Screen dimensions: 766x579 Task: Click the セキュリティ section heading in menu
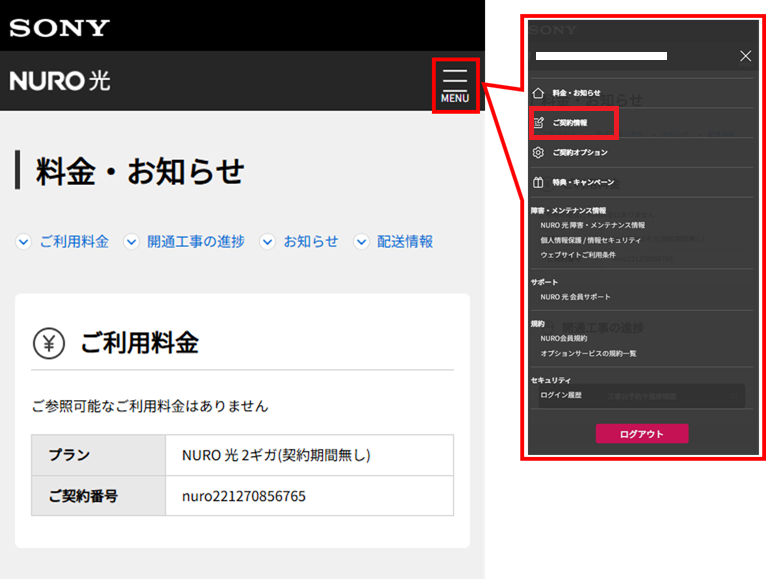pyautogui.click(x=551, y=380)
